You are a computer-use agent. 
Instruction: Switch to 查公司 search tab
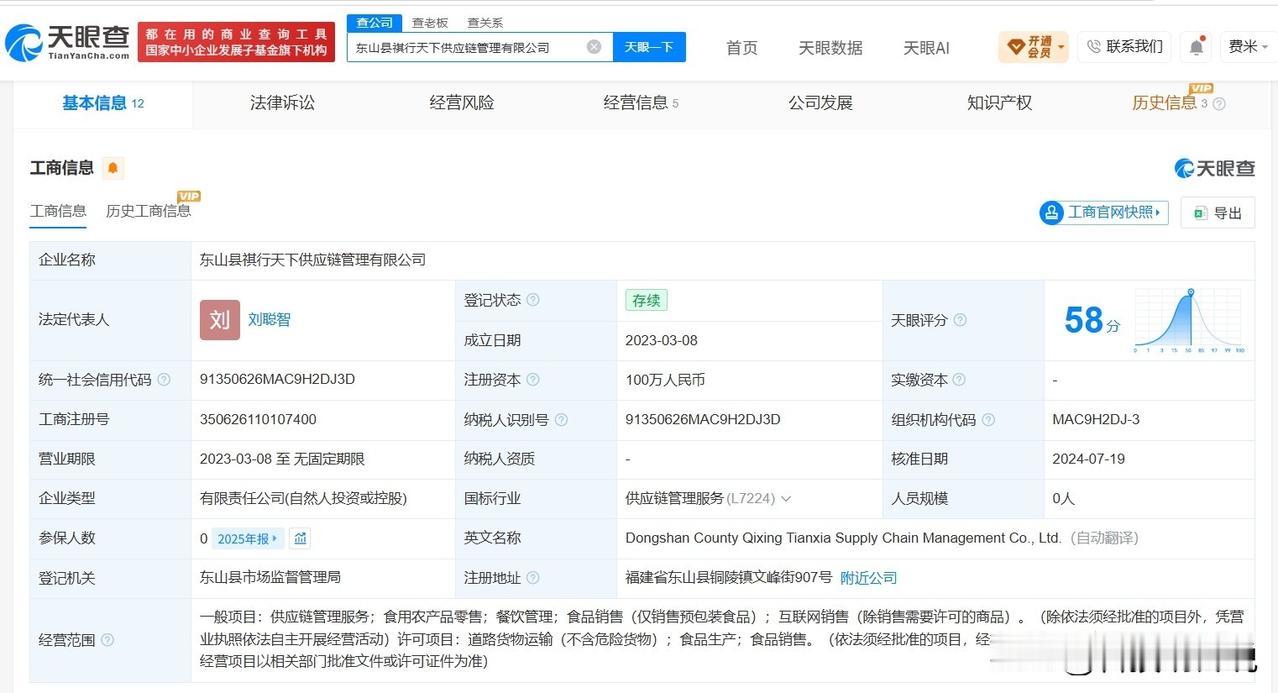click(375, 22)
